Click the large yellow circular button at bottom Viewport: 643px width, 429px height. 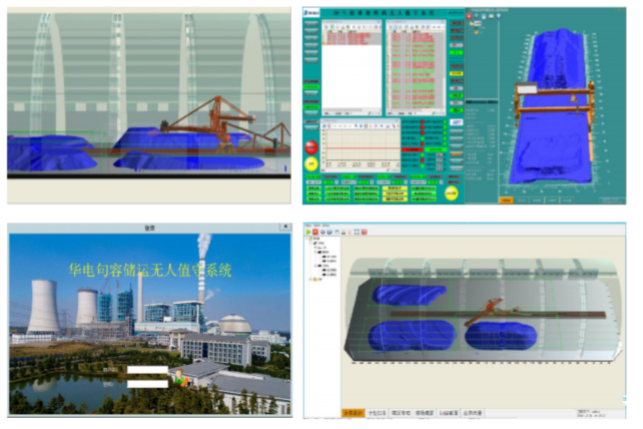(452, 193)
